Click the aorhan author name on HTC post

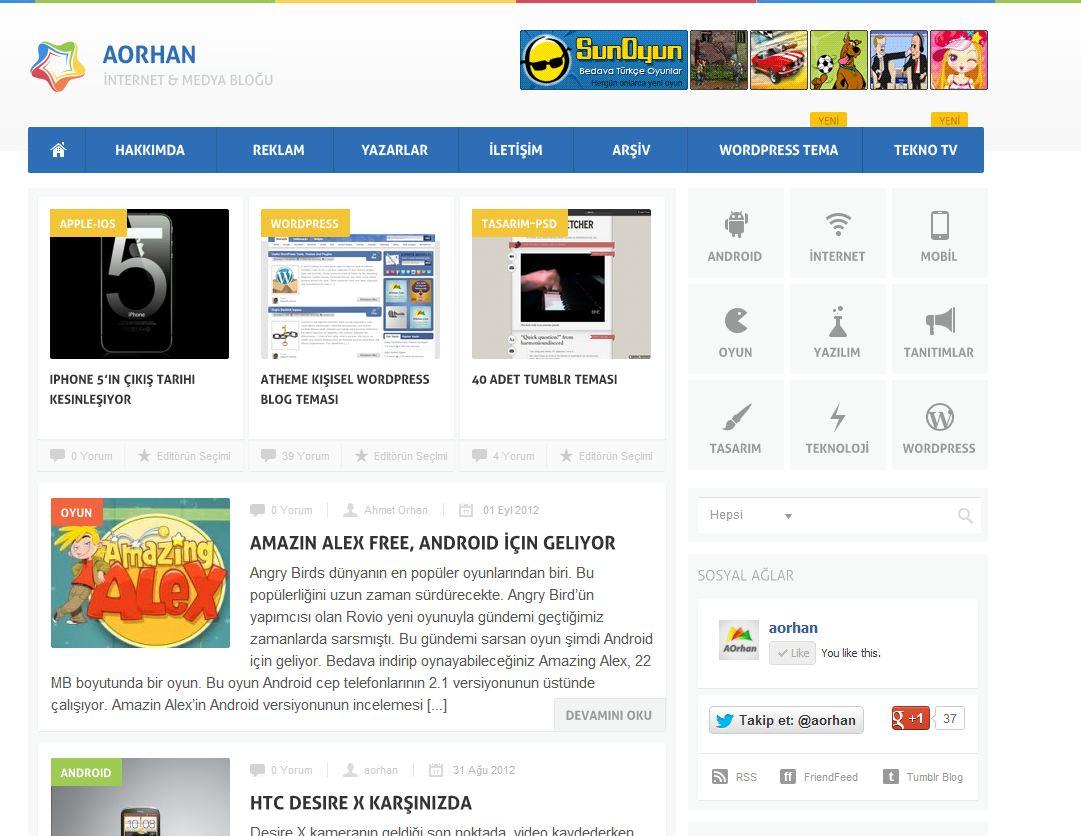[381, 770]
